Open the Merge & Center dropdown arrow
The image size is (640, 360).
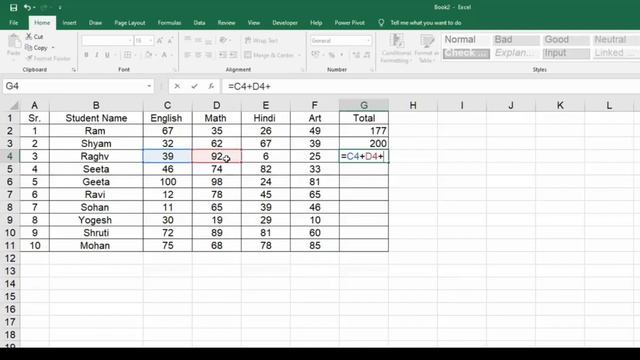tap(299, 55)
